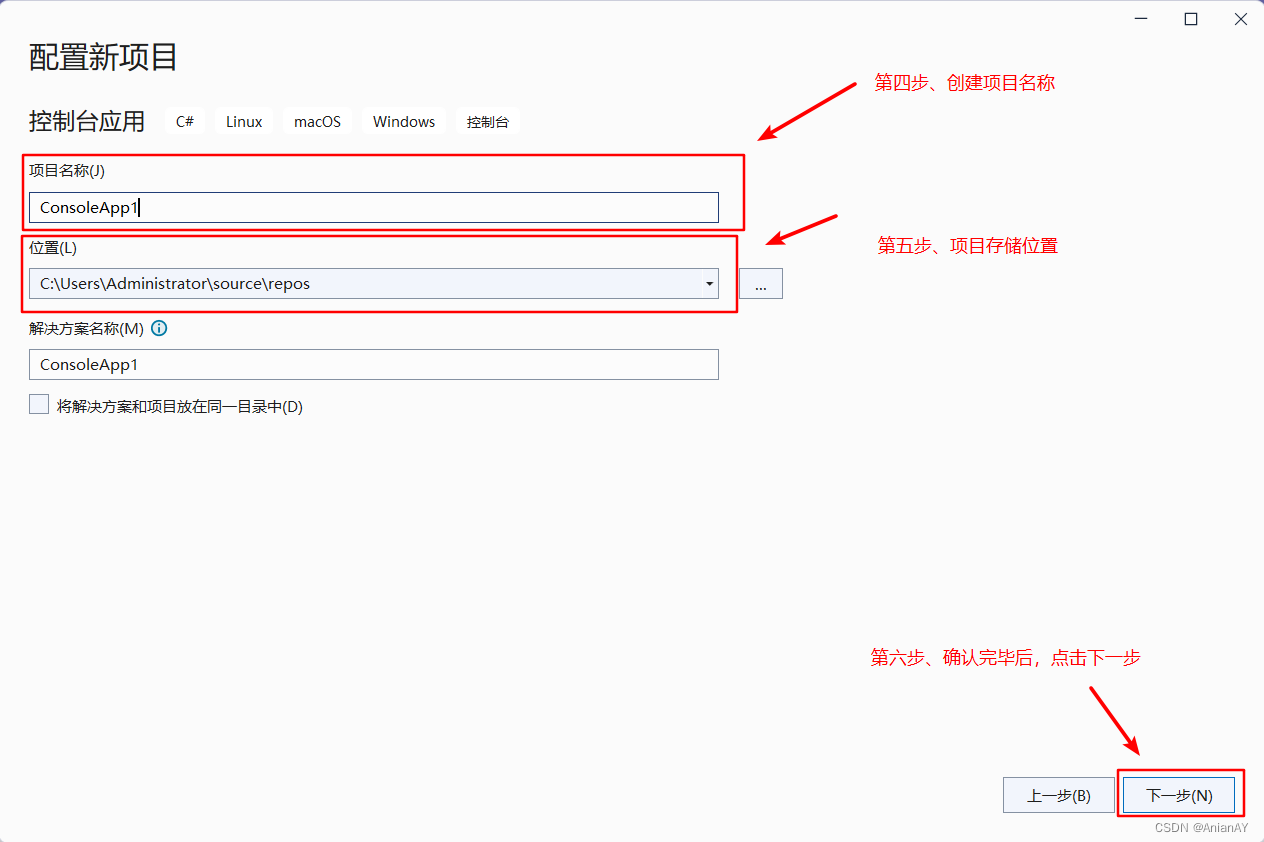Go to next step with 下一步(N)
Image resolution: width=1264 pixels, height=842 pixels.
coord(1179,796)
